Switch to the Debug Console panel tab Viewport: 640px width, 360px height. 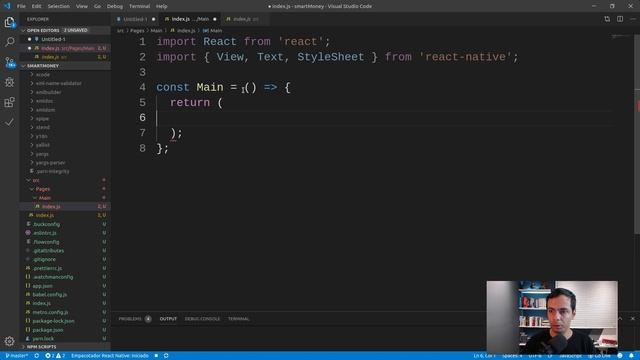[202, 319]
